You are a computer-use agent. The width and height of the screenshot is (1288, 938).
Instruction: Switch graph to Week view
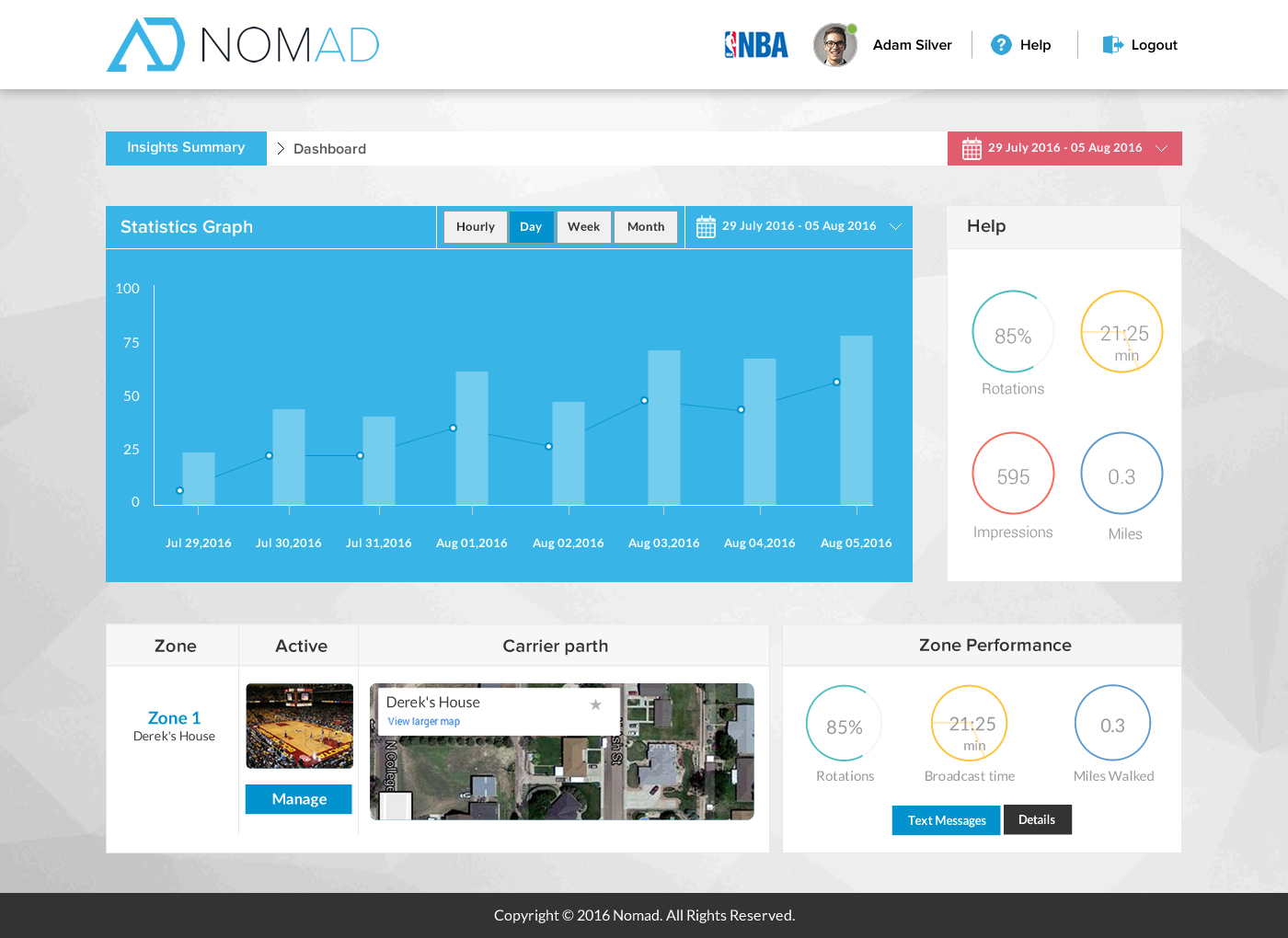pyautogui.click(x=583, y=227)
